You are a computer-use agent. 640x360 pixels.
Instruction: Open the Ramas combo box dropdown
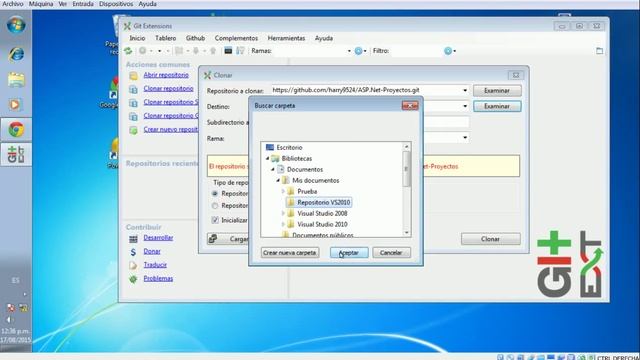(x=349, y=51)
